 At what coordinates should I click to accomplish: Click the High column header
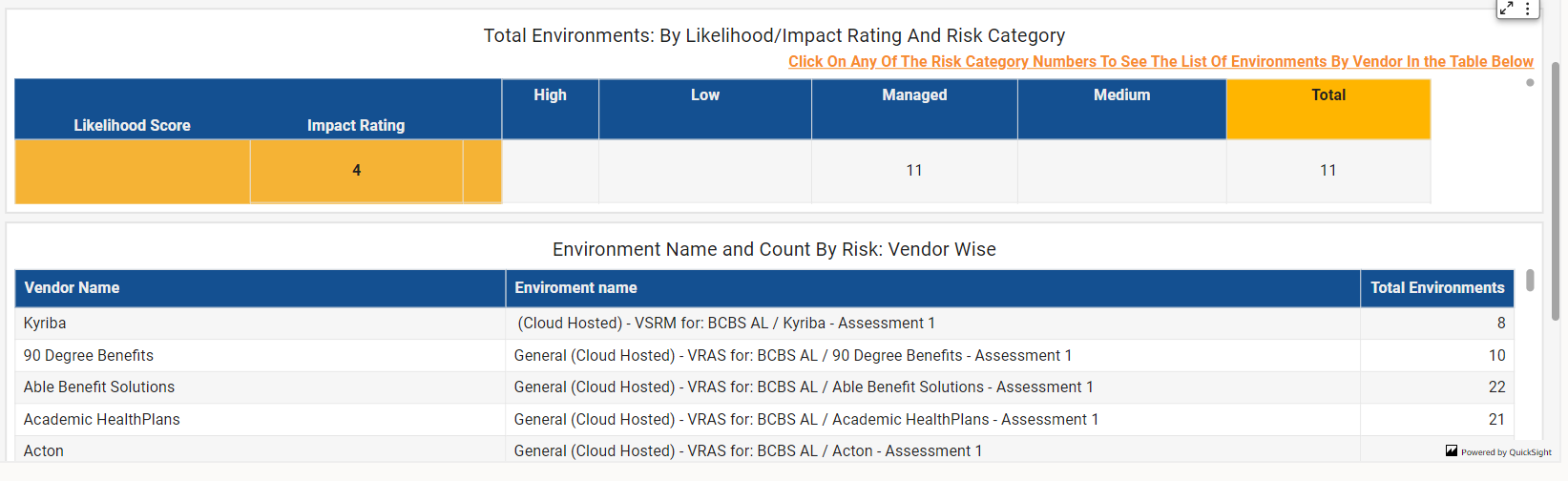[551, 109]
